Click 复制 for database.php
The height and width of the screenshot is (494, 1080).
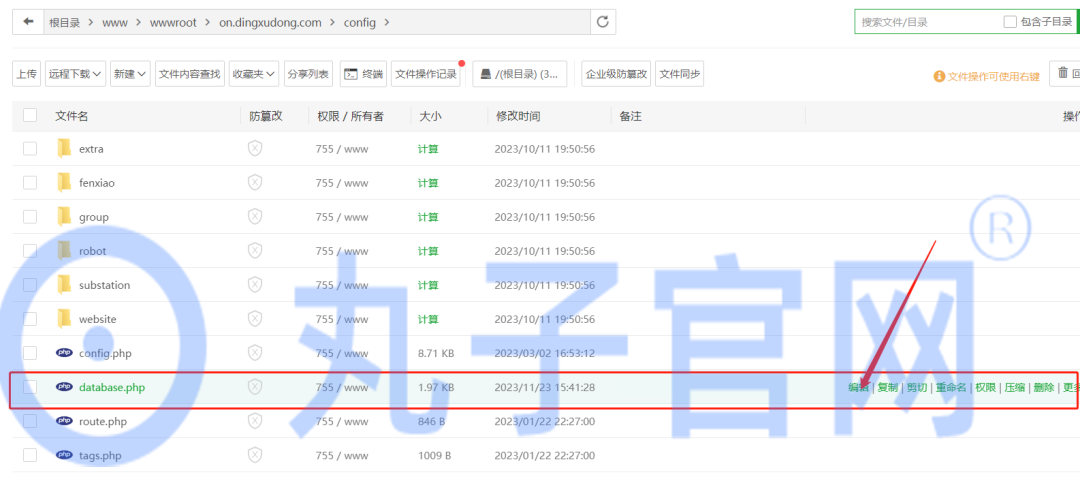(x=887, y=387)
